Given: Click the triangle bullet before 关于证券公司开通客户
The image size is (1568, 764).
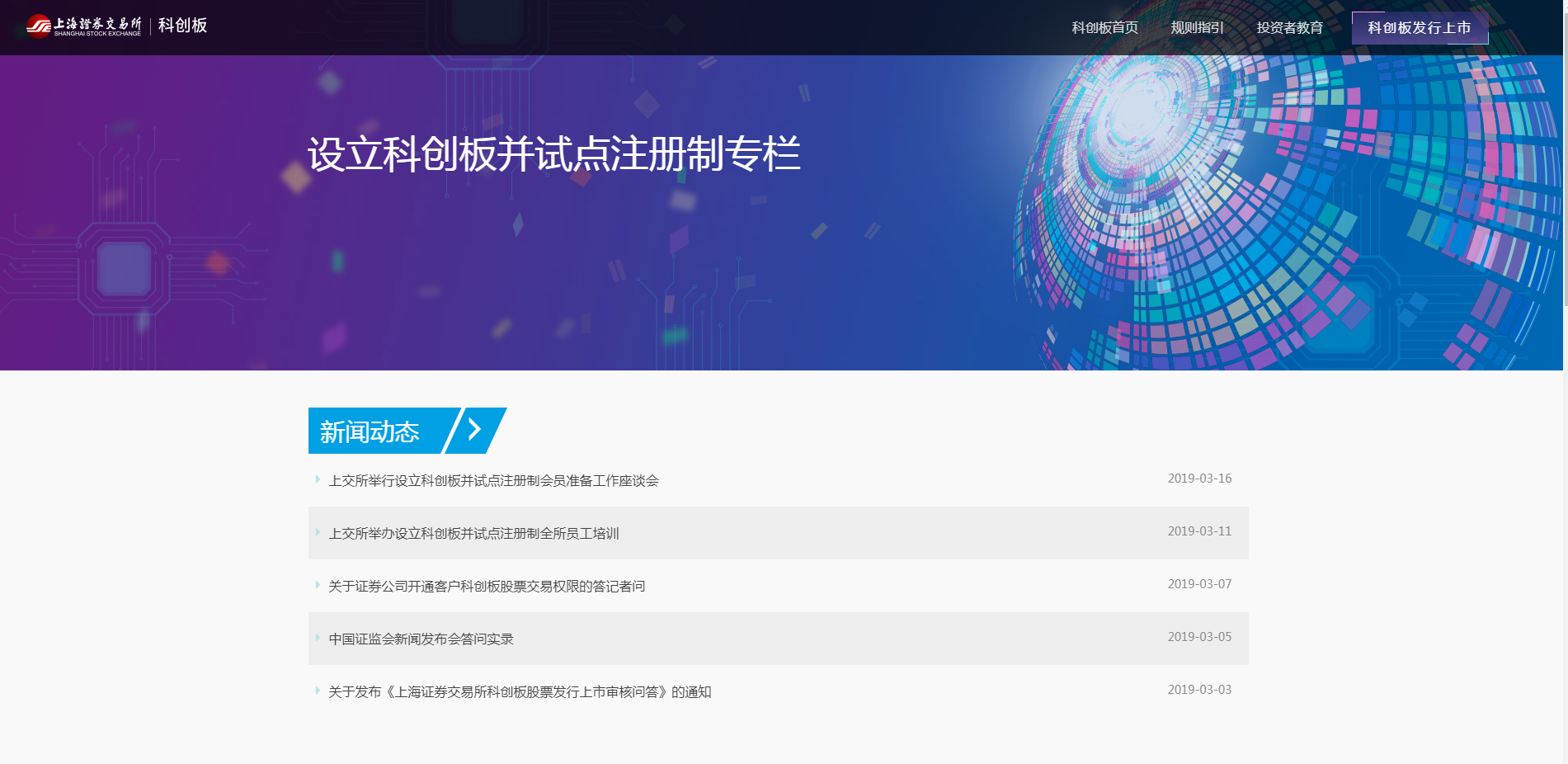Looking at the screenshot, I should click(x=318, y=585).
